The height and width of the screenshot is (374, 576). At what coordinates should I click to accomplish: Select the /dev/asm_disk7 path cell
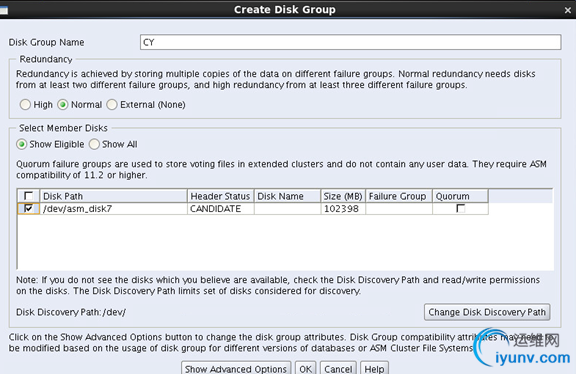[114, 209]
